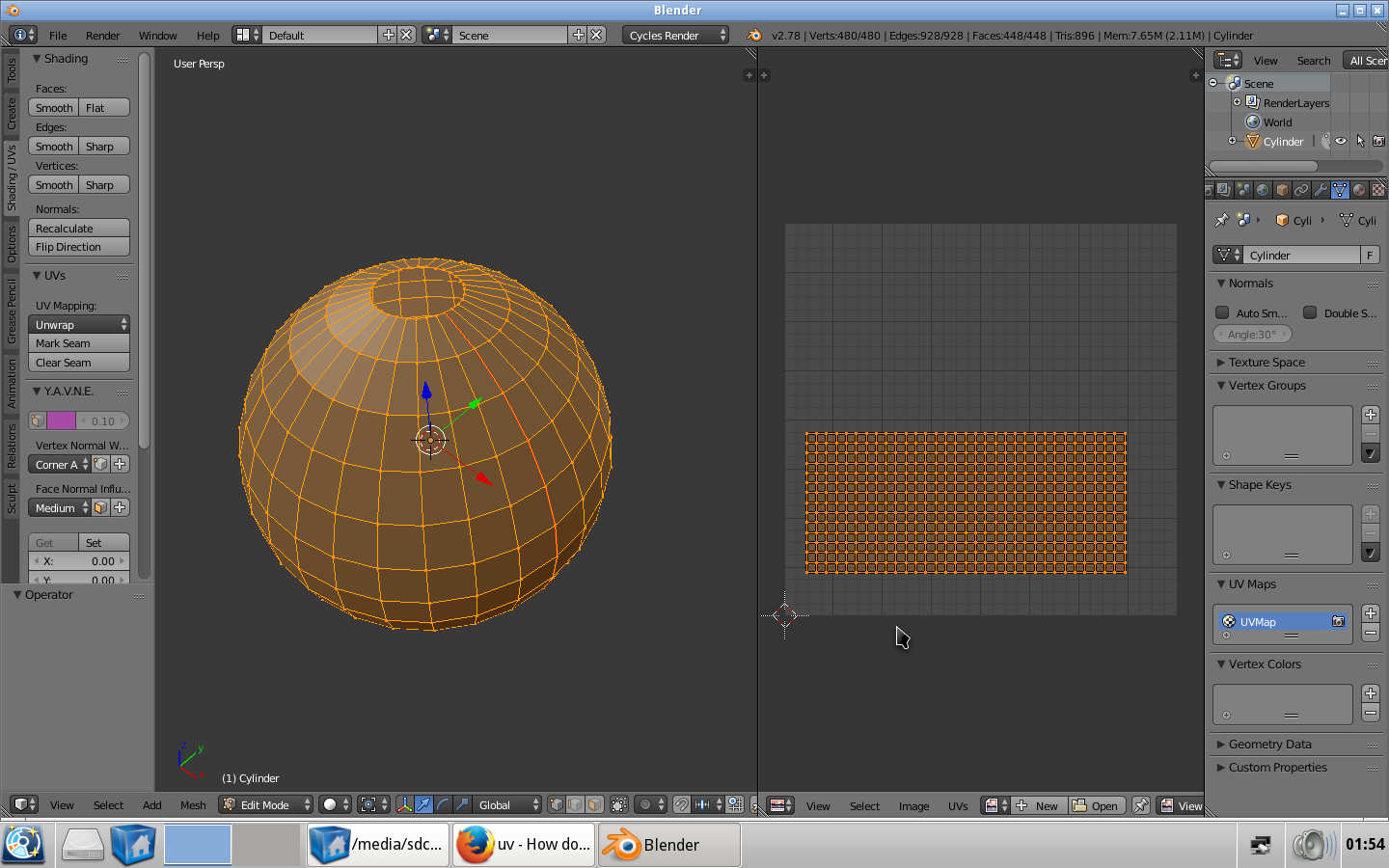Select the Set toggle in Y.A.V.N.E. panel

[104, 542]
